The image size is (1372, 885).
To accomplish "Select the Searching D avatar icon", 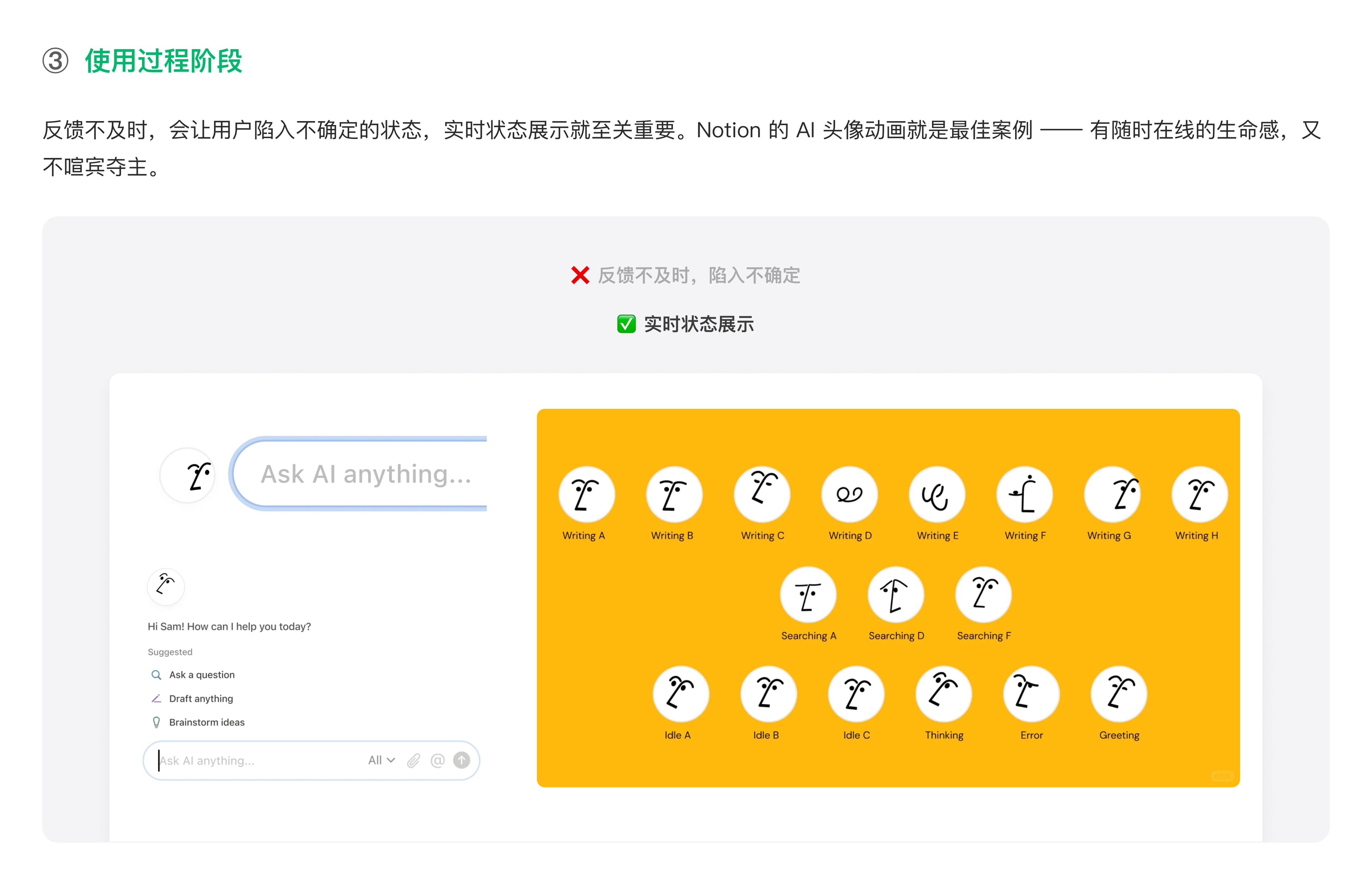I will 895,594.
